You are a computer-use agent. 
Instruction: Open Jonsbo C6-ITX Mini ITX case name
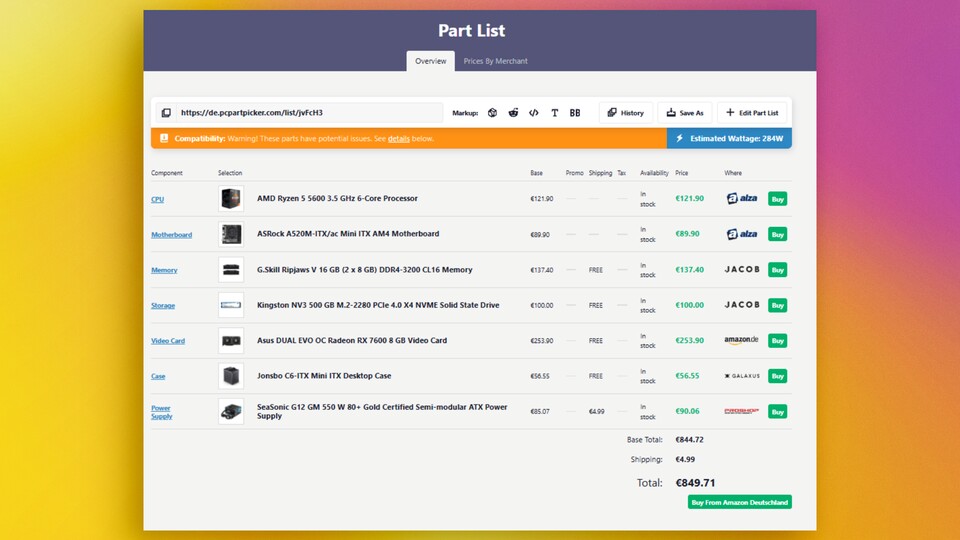pyautogui.click(x=324, y=376)
